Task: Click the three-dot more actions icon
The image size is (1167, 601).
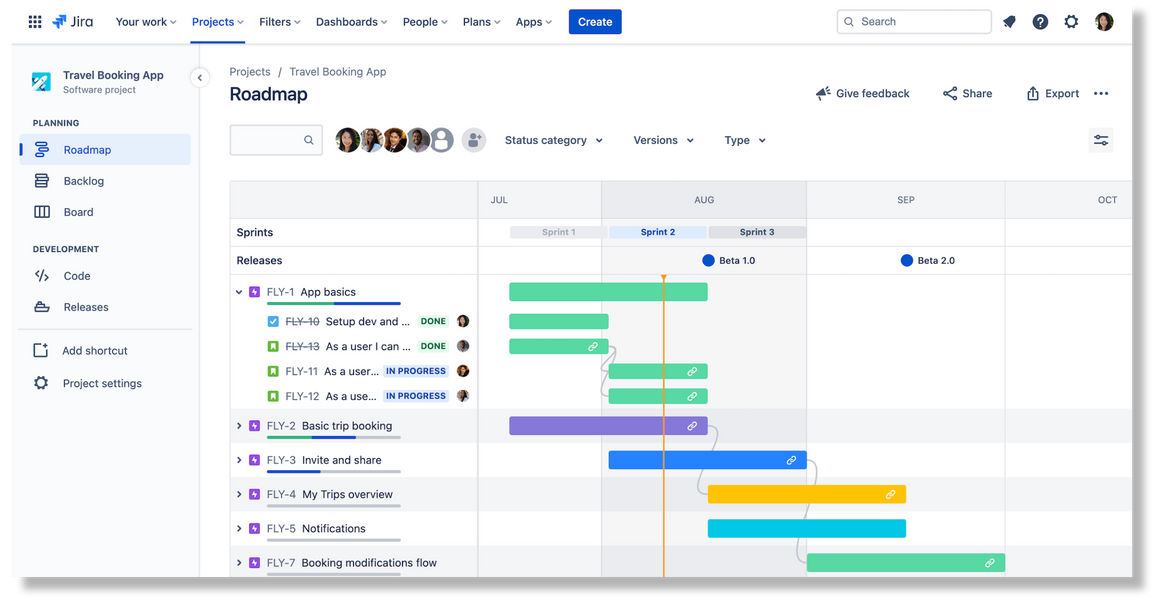Action: click(1101, 94)
